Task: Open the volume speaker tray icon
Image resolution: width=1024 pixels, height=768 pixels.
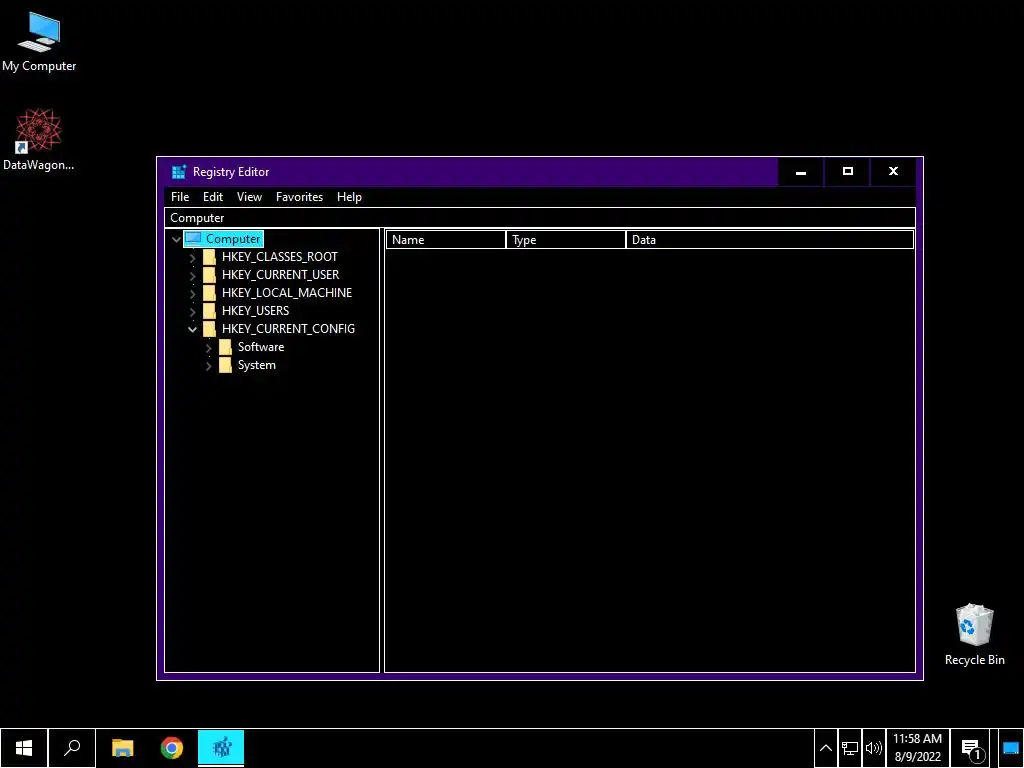Action: 873,748
